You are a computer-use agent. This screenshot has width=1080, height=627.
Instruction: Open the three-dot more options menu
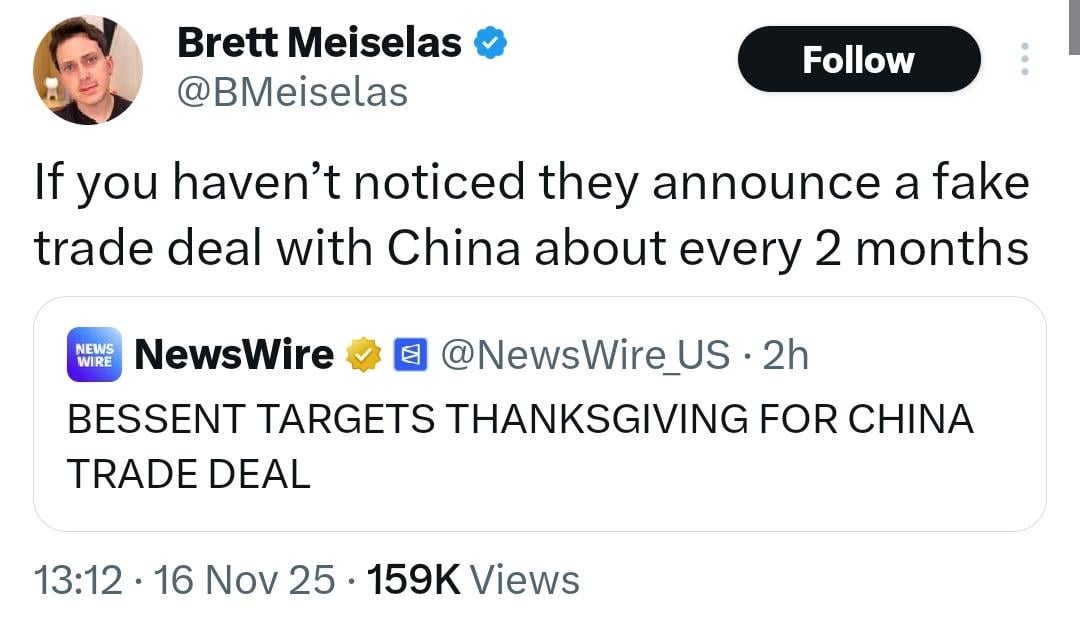point(1023,60)
